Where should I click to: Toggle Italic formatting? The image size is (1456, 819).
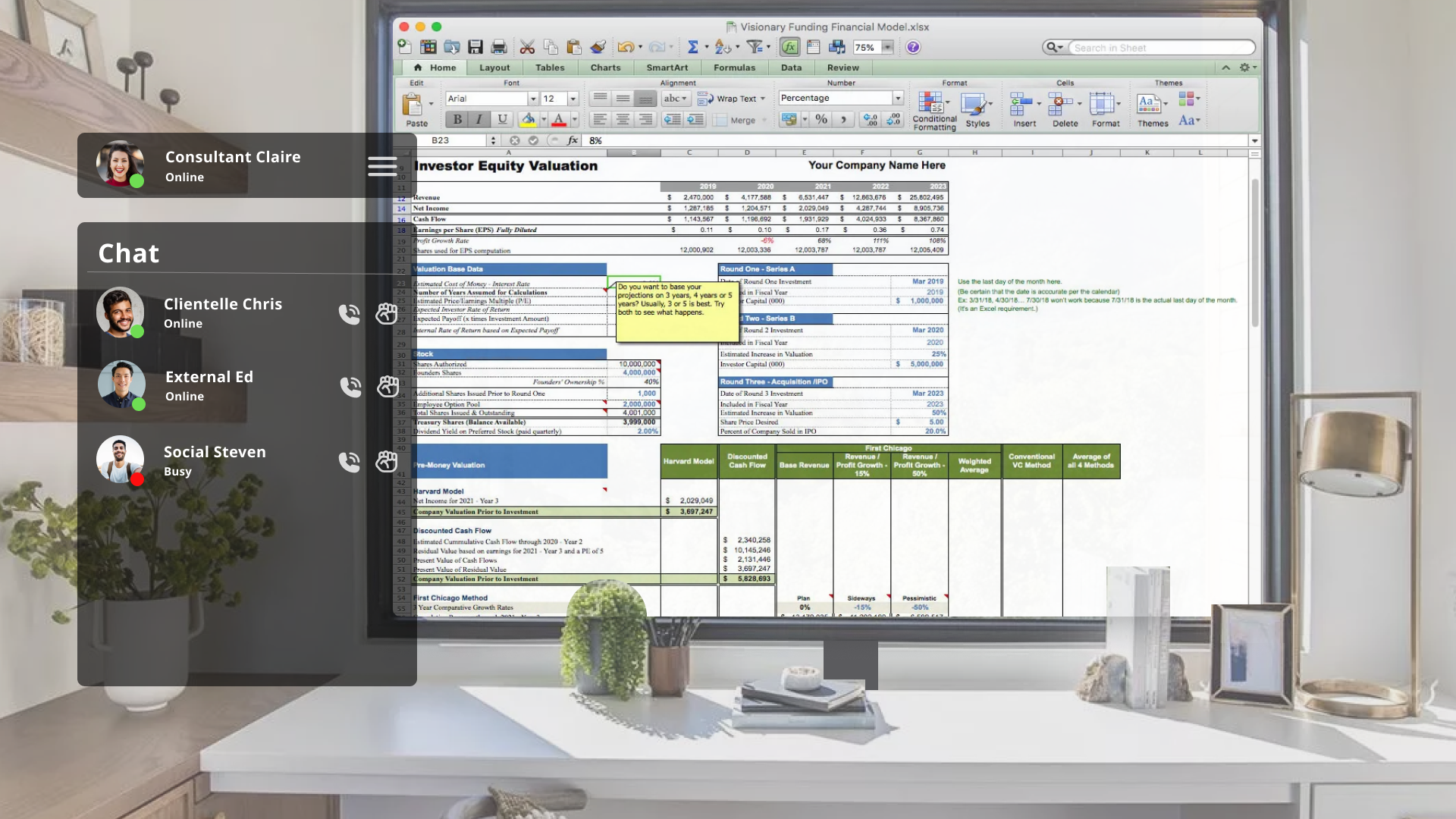click(x=479, y=119)
